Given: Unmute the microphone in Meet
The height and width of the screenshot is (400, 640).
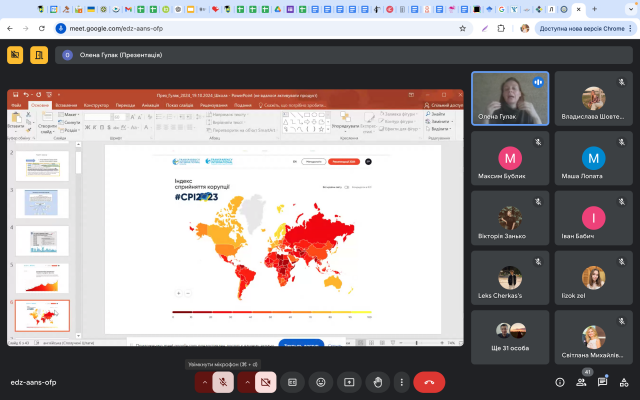Looking at the screenshot, I should pyautogui.click(x=222, y=381).
